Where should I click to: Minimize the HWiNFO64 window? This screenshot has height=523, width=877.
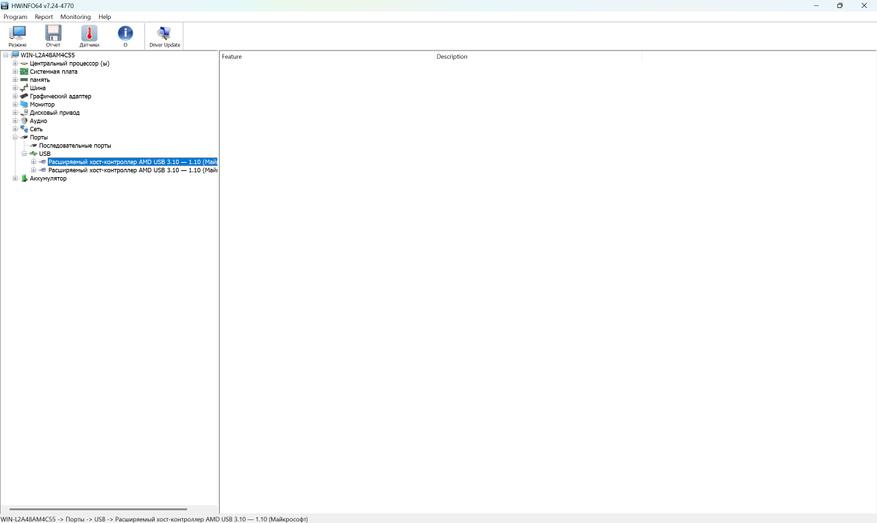(816, 6)
